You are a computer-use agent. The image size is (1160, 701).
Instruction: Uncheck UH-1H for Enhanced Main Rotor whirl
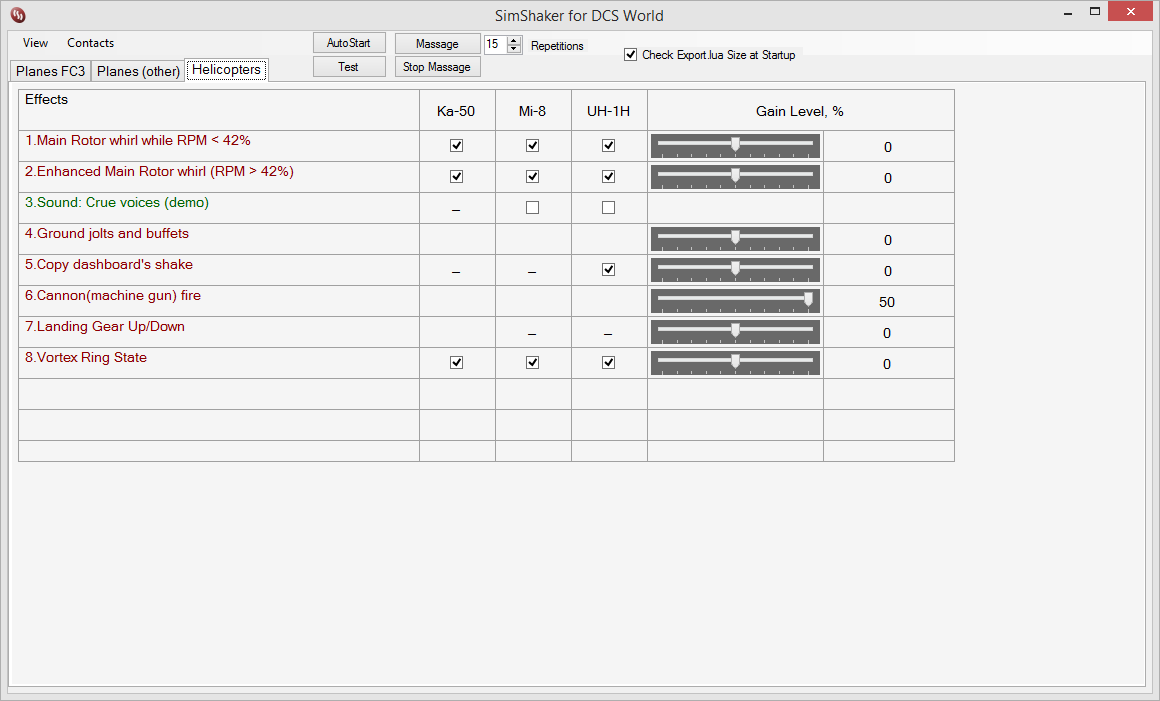pos(609,177)
